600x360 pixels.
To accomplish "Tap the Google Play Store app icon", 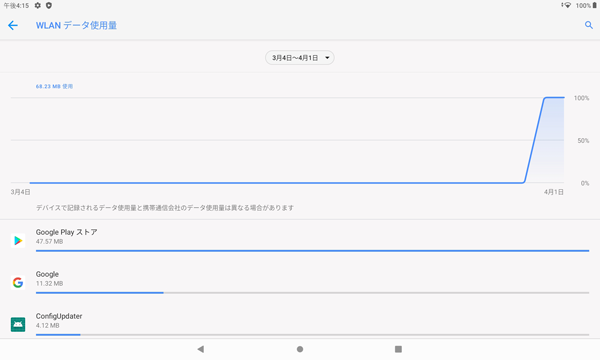I will click(x=18, y=241).
